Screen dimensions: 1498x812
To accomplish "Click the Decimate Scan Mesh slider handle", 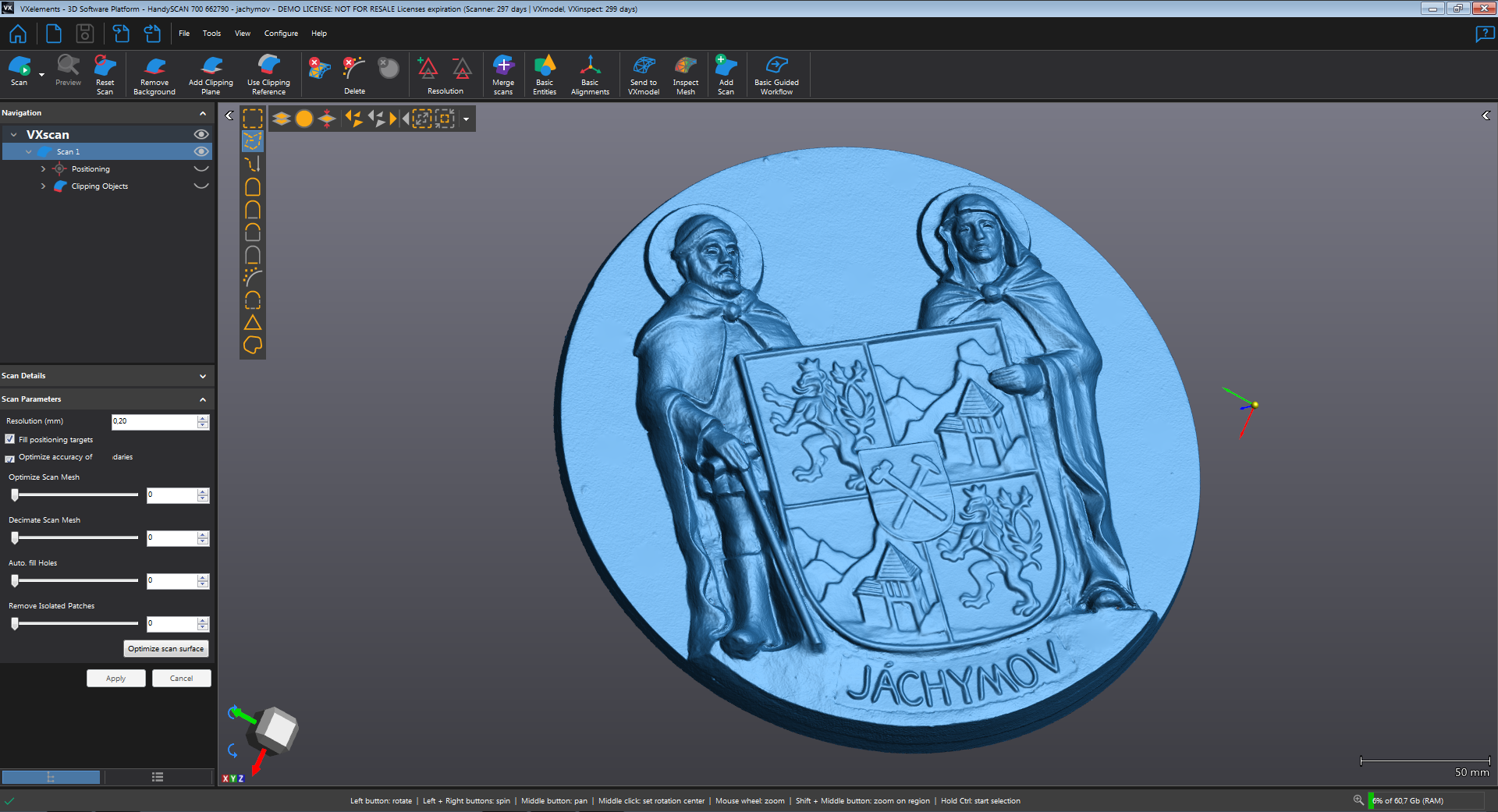I will tap(15, 537).
